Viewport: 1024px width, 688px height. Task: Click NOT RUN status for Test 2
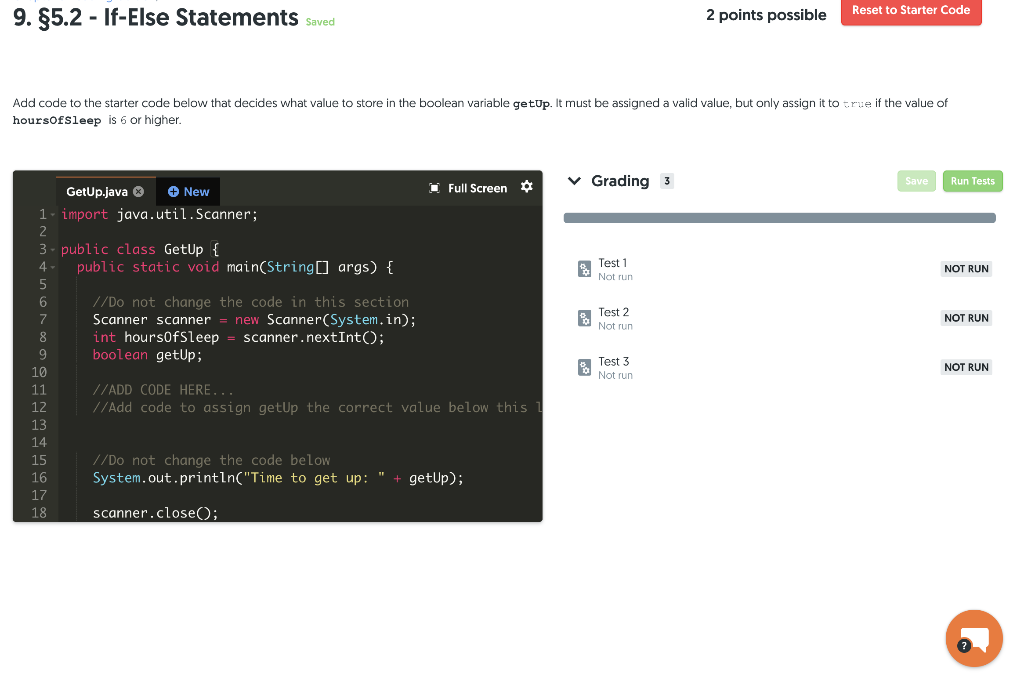click(x=966, y=318)
